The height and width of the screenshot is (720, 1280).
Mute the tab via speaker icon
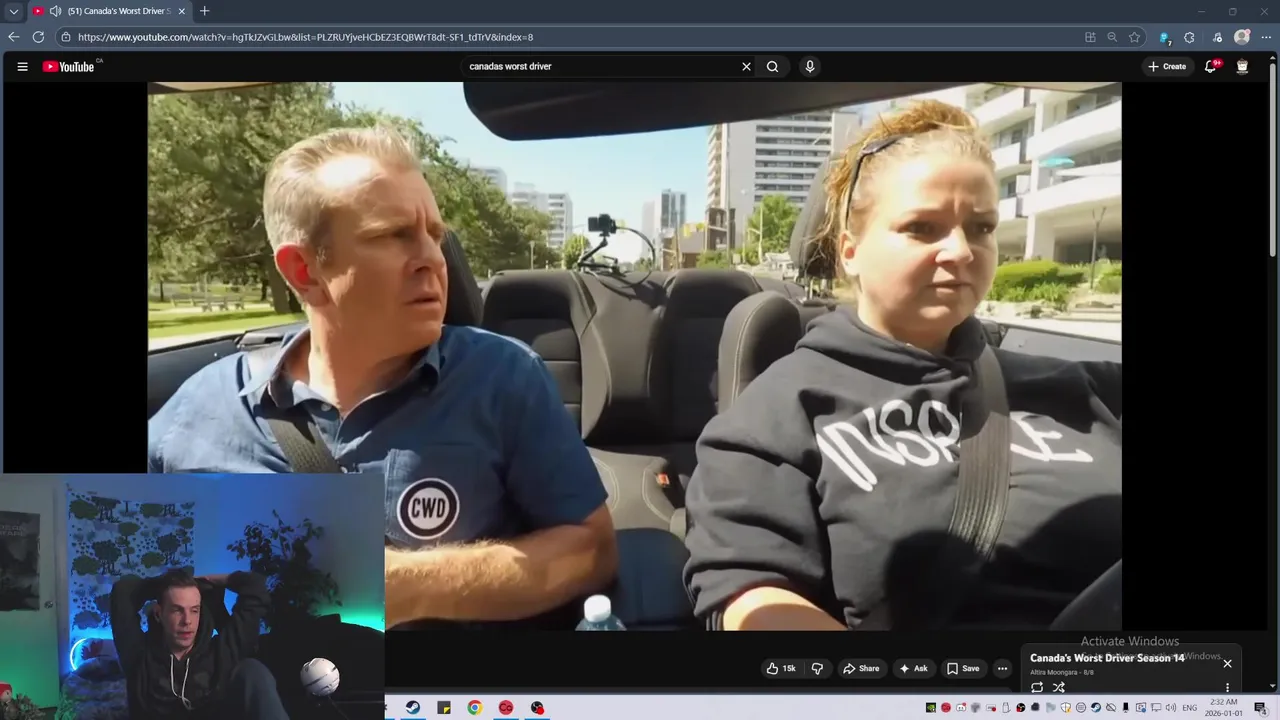55,11
